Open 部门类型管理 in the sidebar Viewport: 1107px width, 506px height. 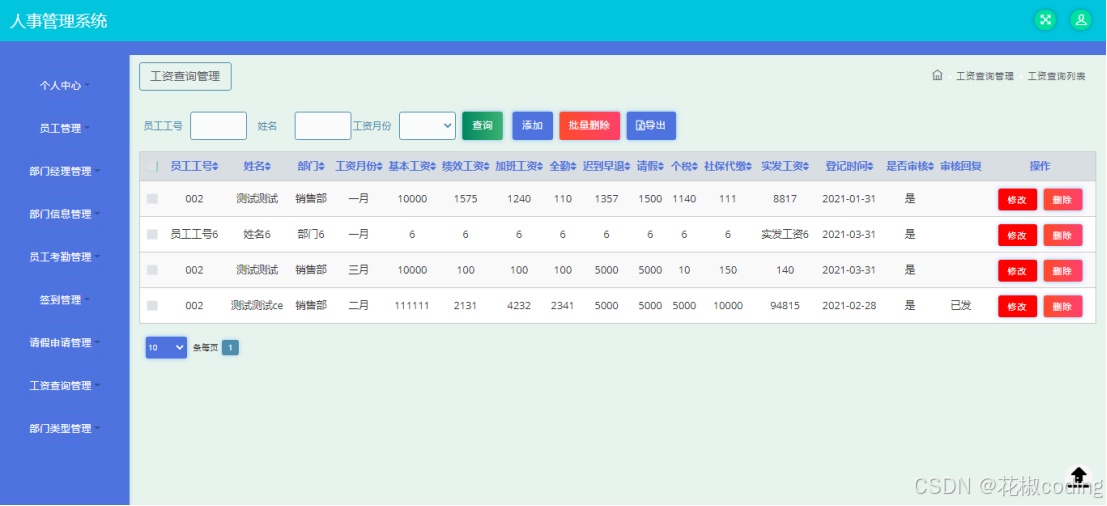tap(64, 428)
